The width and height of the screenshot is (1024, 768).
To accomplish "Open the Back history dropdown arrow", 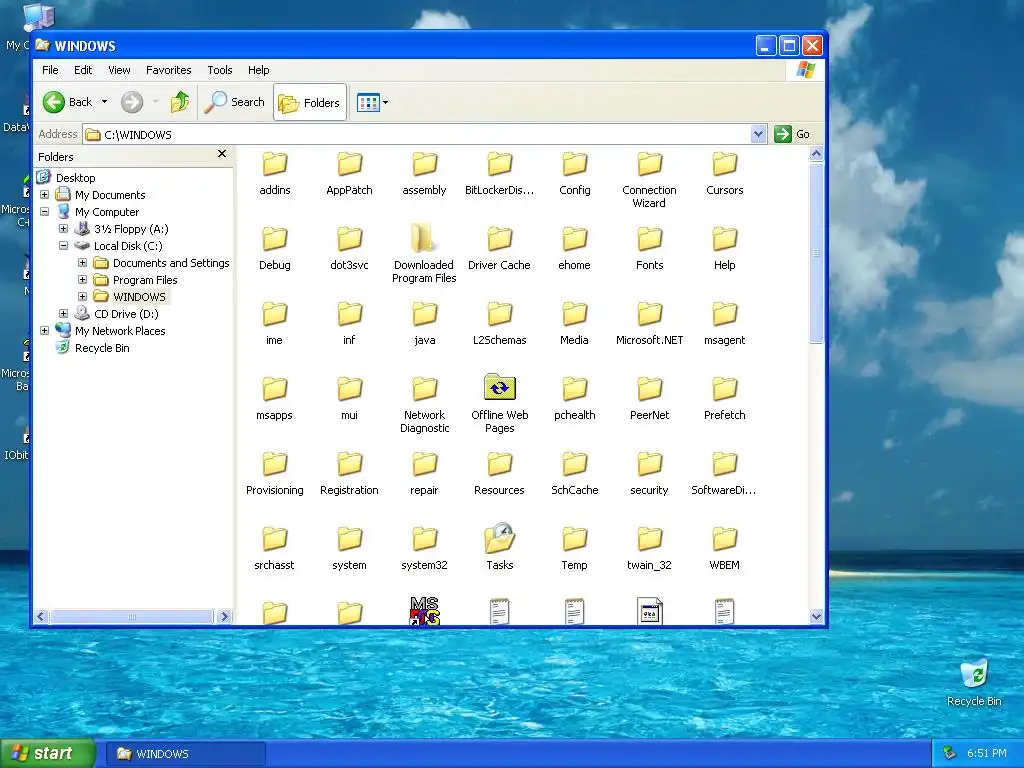I will [x=104, y=102].
